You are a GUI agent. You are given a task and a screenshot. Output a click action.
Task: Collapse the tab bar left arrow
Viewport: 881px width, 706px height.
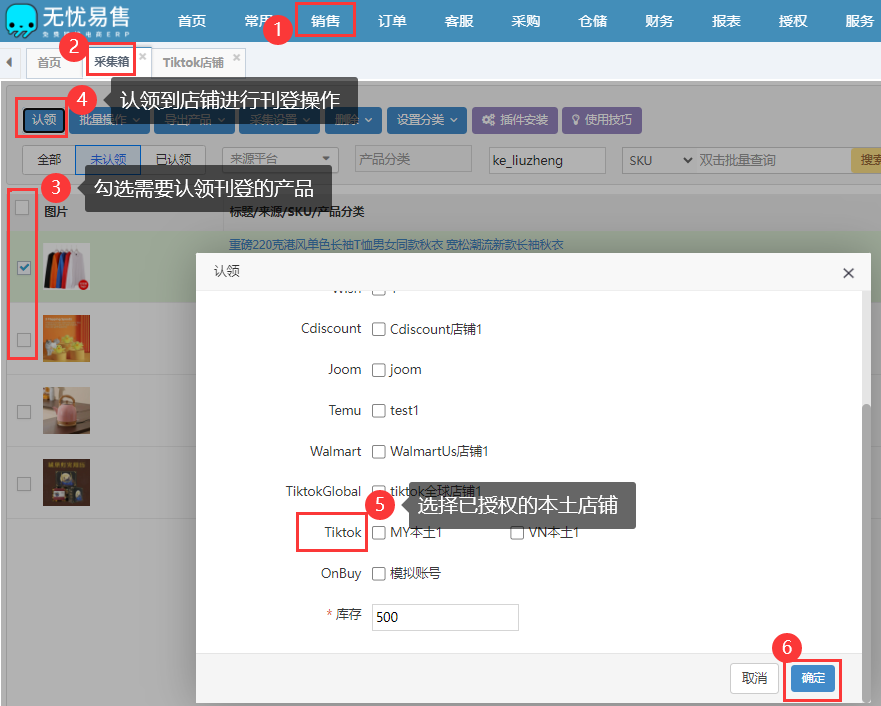[x=9, y=62]
